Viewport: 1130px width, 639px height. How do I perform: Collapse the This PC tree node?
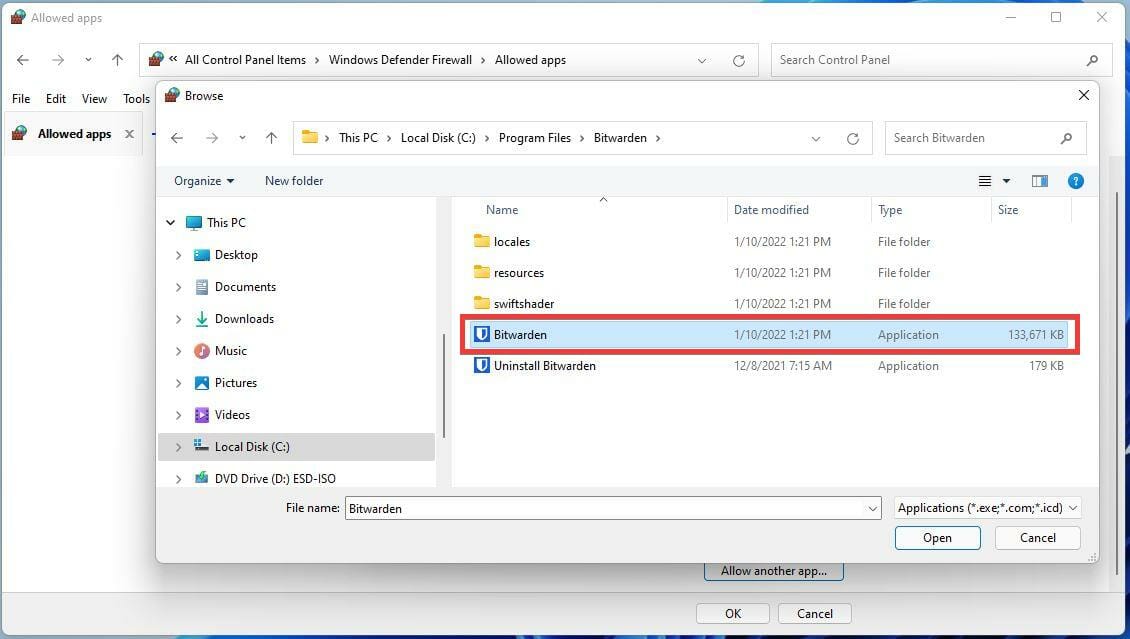pos(171,223)
